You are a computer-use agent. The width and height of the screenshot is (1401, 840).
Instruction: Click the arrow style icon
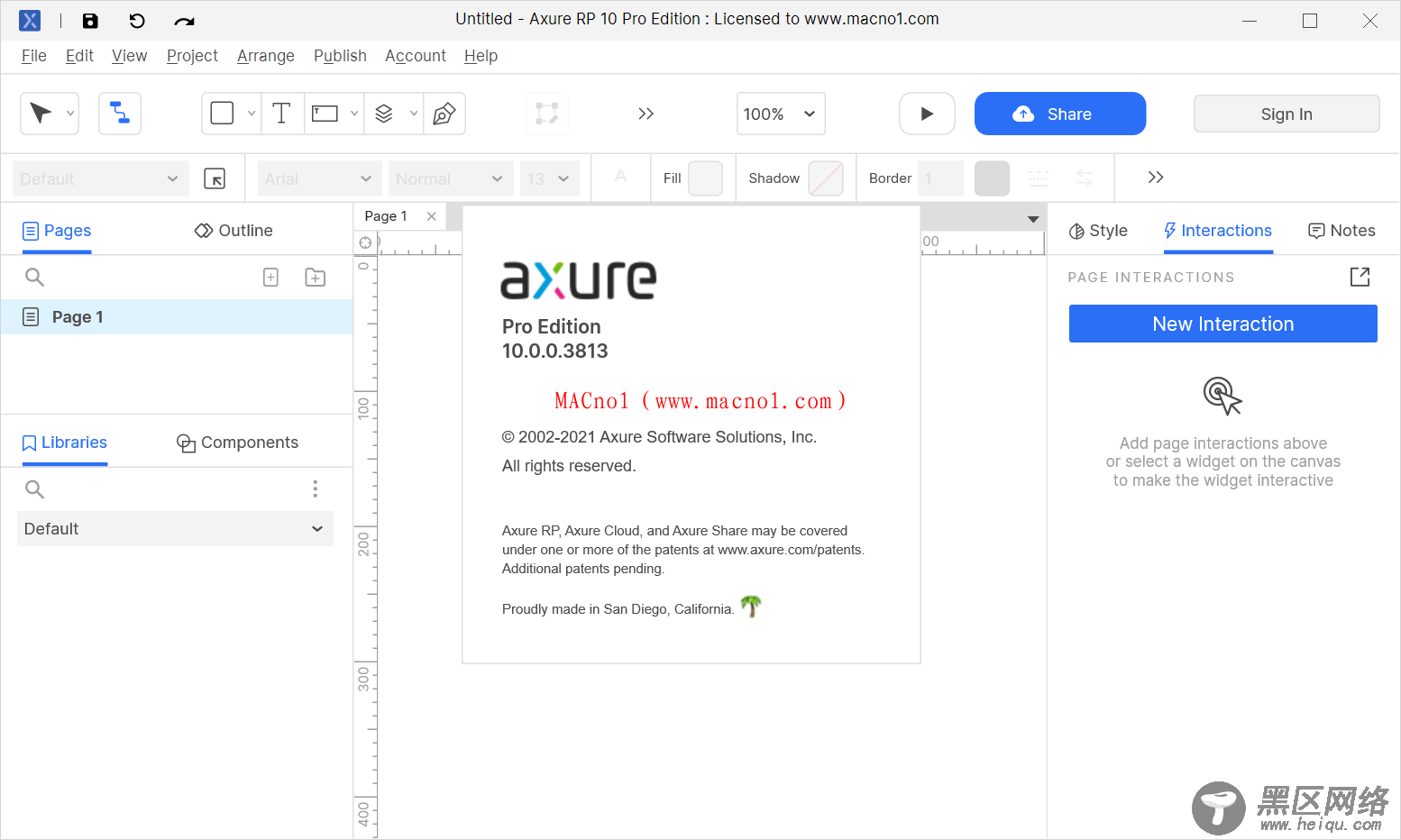click(x=1085, y=178)
